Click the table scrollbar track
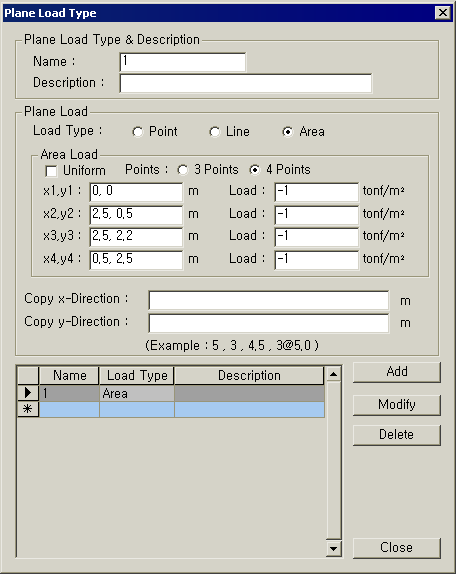This screenshot has width=456, height=574. click(333, 461)
